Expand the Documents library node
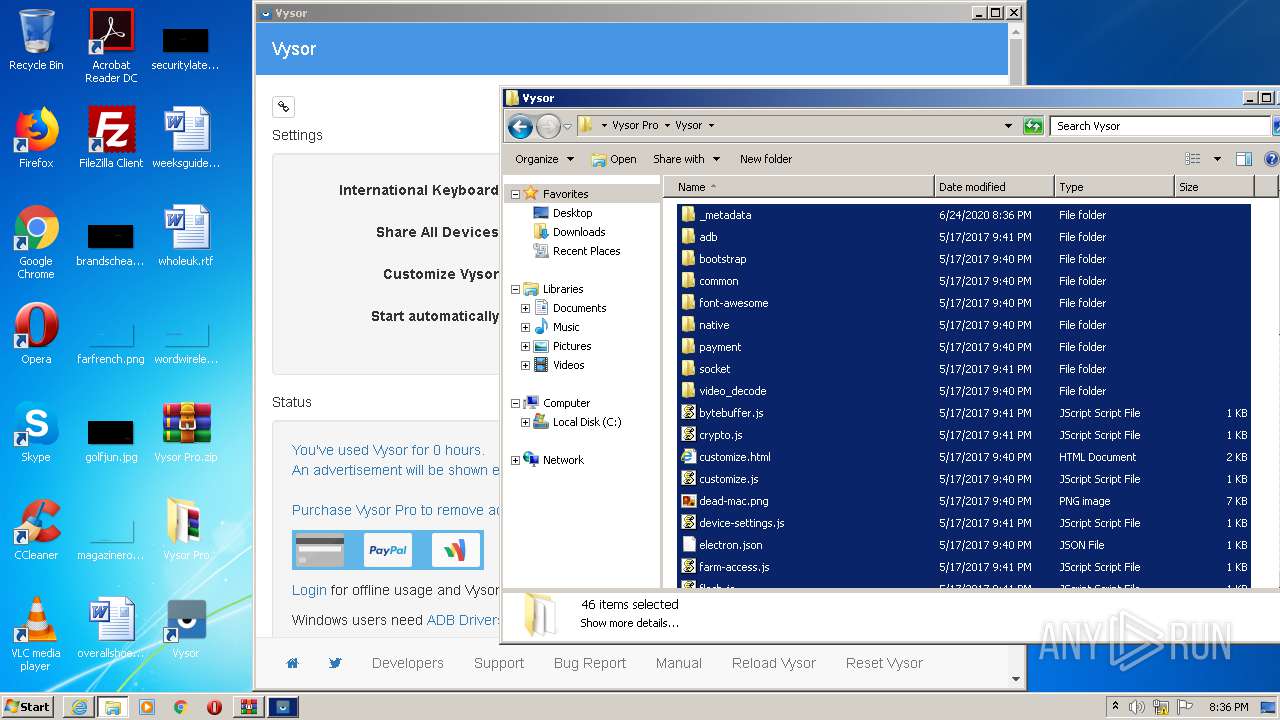The height and width of the screenshot is (720, 1280). pos(525,308)
